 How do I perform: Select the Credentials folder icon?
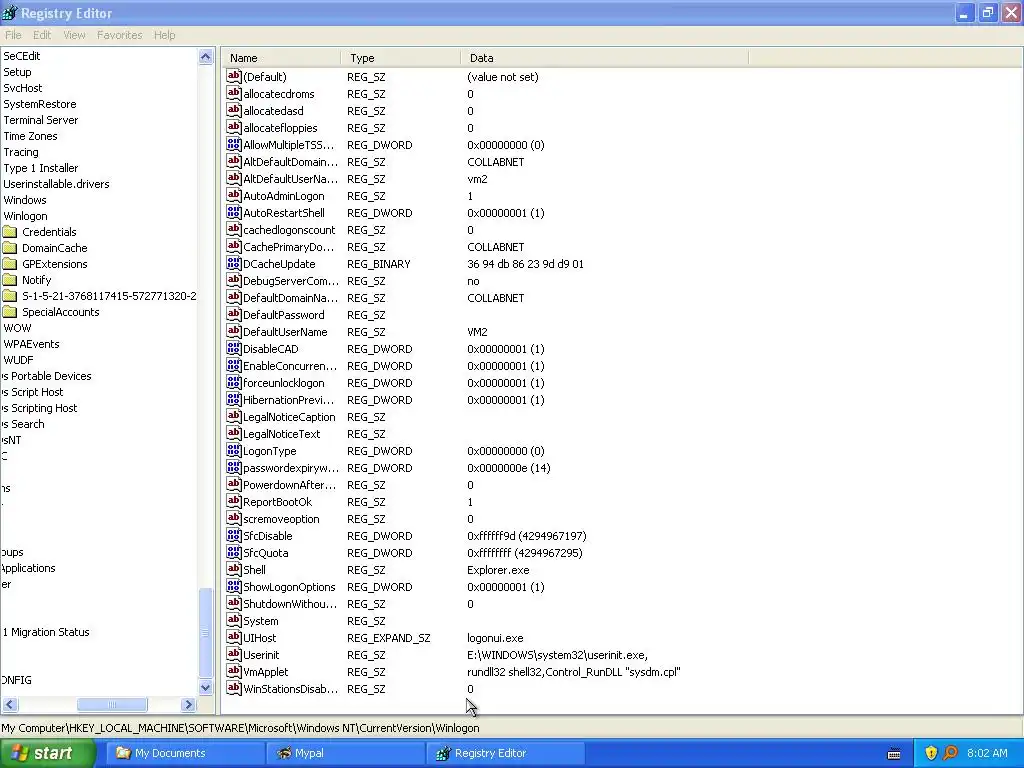[10, 232]
